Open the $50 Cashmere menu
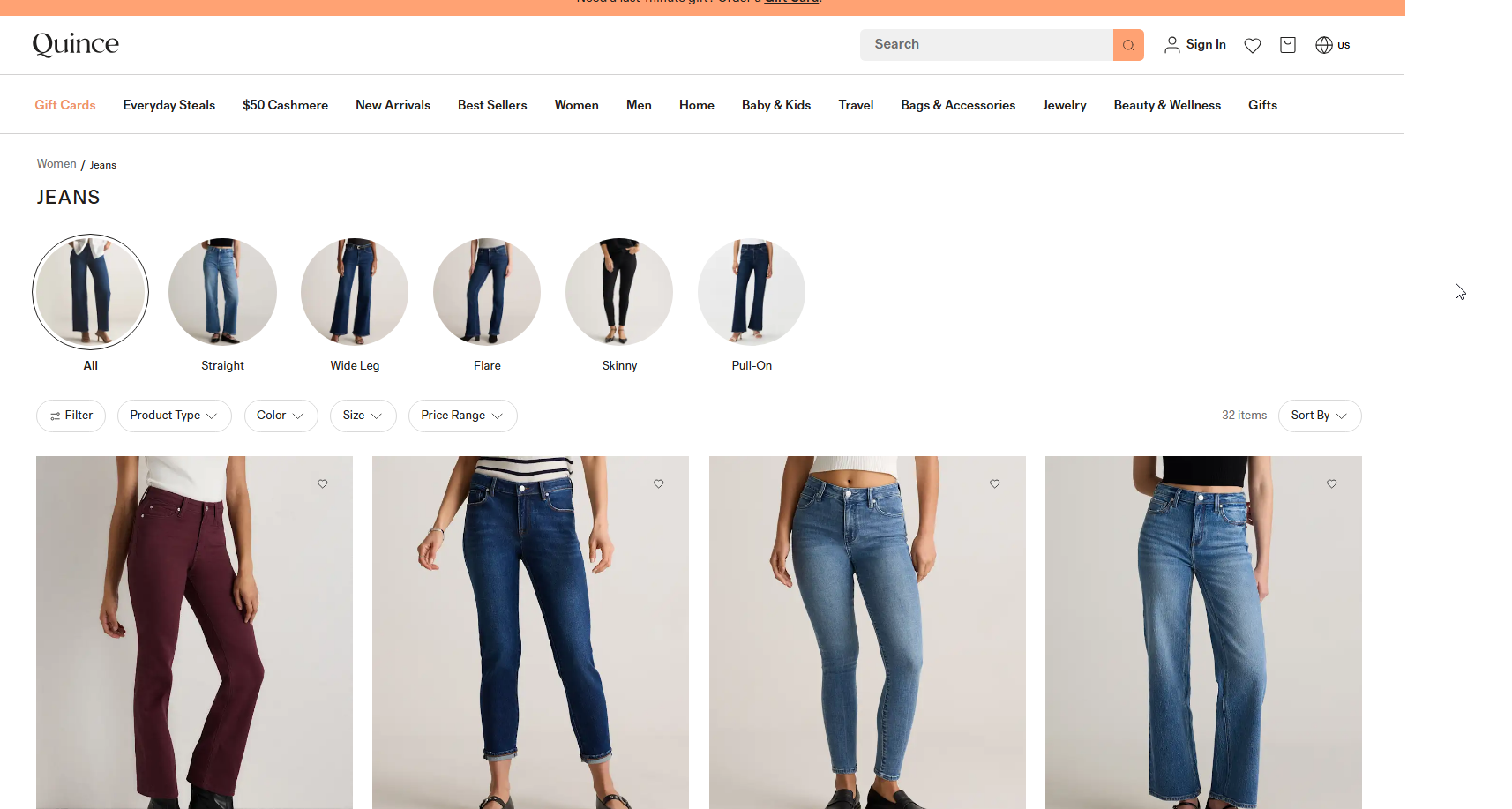This screenshot has height=809, width=1512. coord(286,105)
